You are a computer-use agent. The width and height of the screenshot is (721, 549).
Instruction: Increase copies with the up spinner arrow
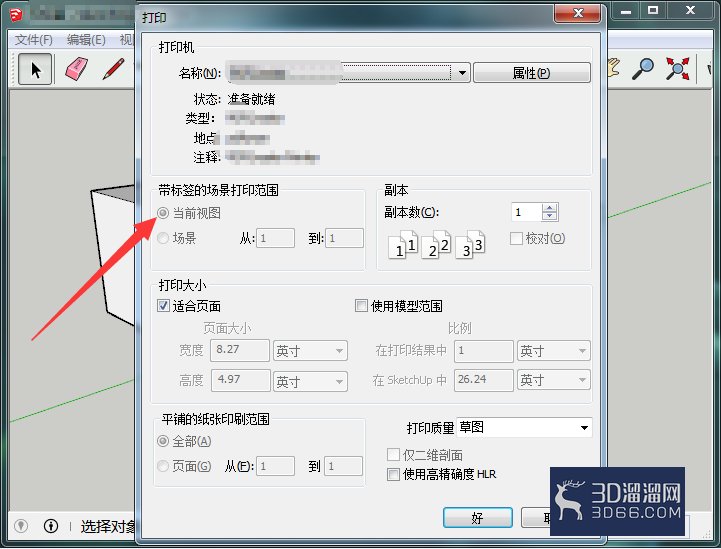point(550,207)
